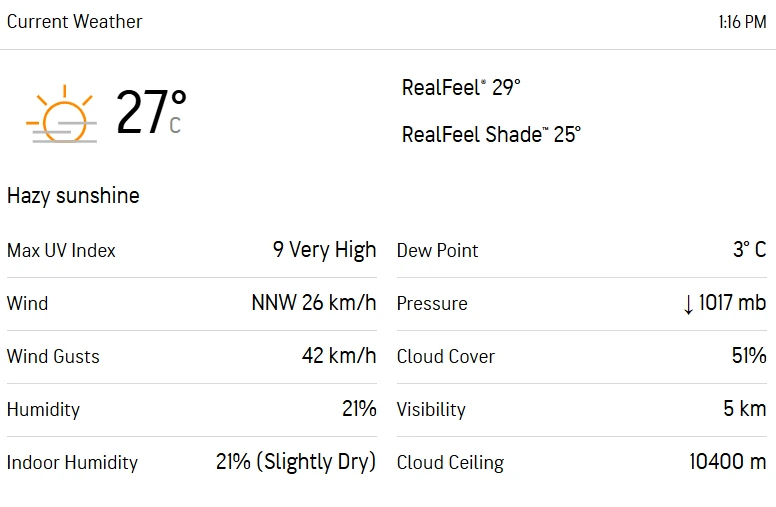Click the Visibility 5 km value

pos(745,408)
